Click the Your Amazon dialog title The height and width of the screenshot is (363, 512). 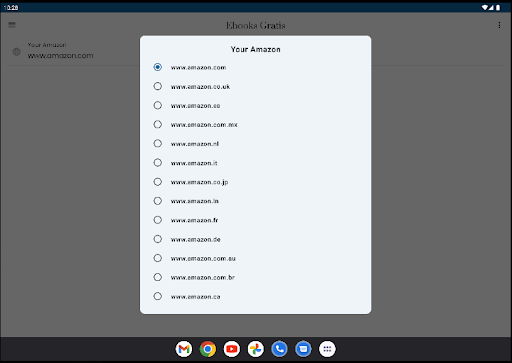point(256,49)
